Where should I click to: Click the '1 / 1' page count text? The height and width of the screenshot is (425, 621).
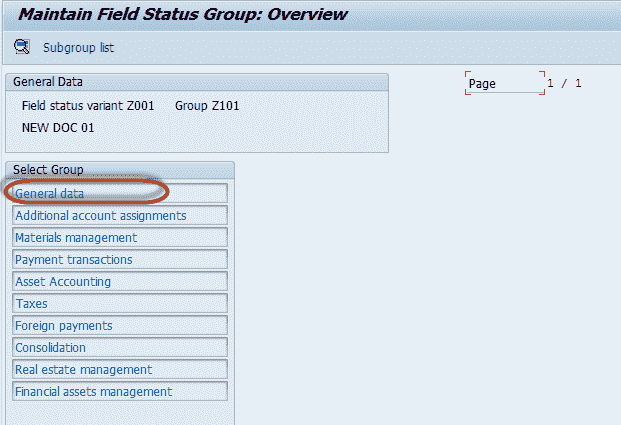coord(564,83)
